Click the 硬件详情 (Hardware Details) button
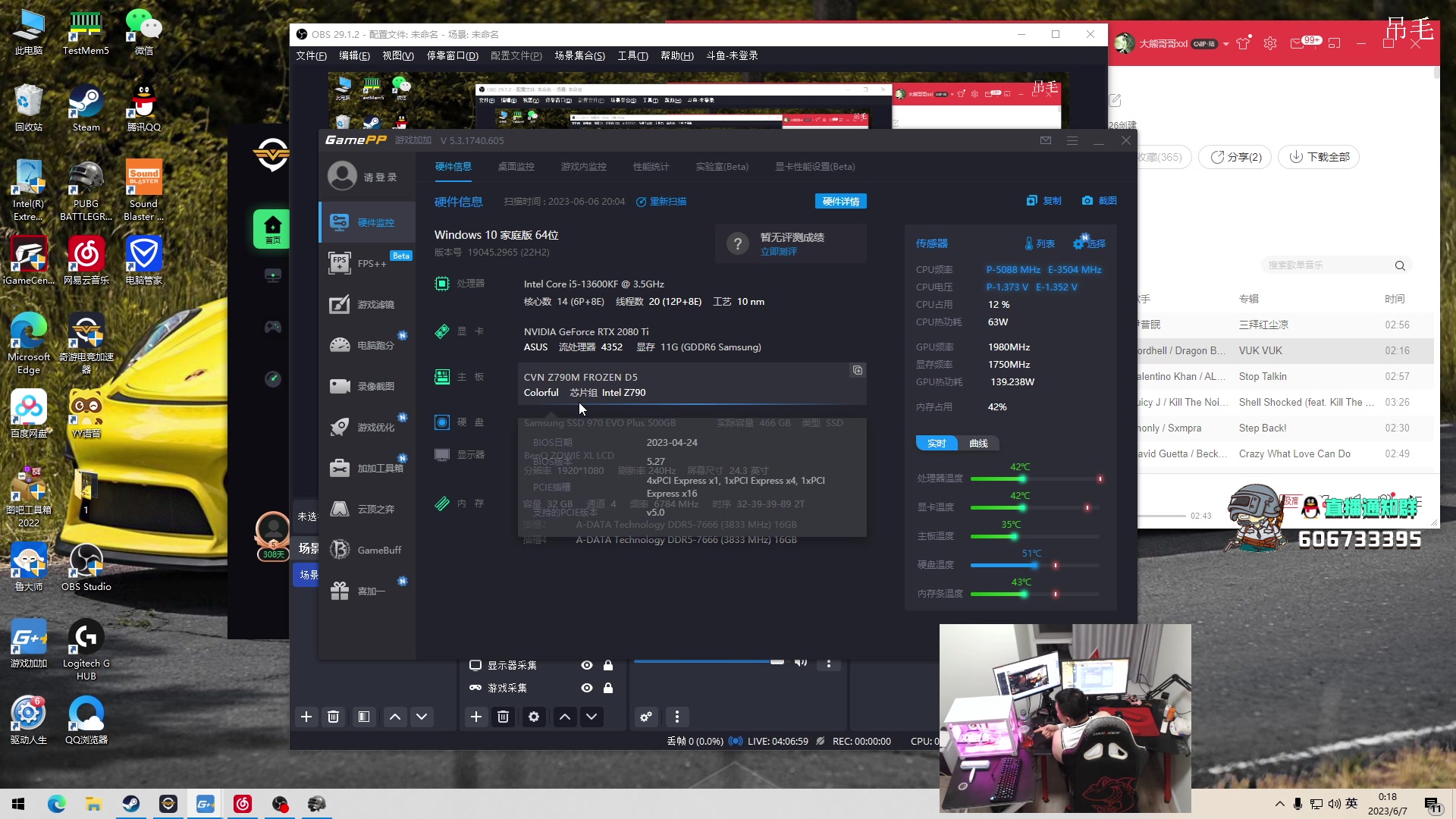Screen dimensions: 1456x819 [x=841, y=201]
